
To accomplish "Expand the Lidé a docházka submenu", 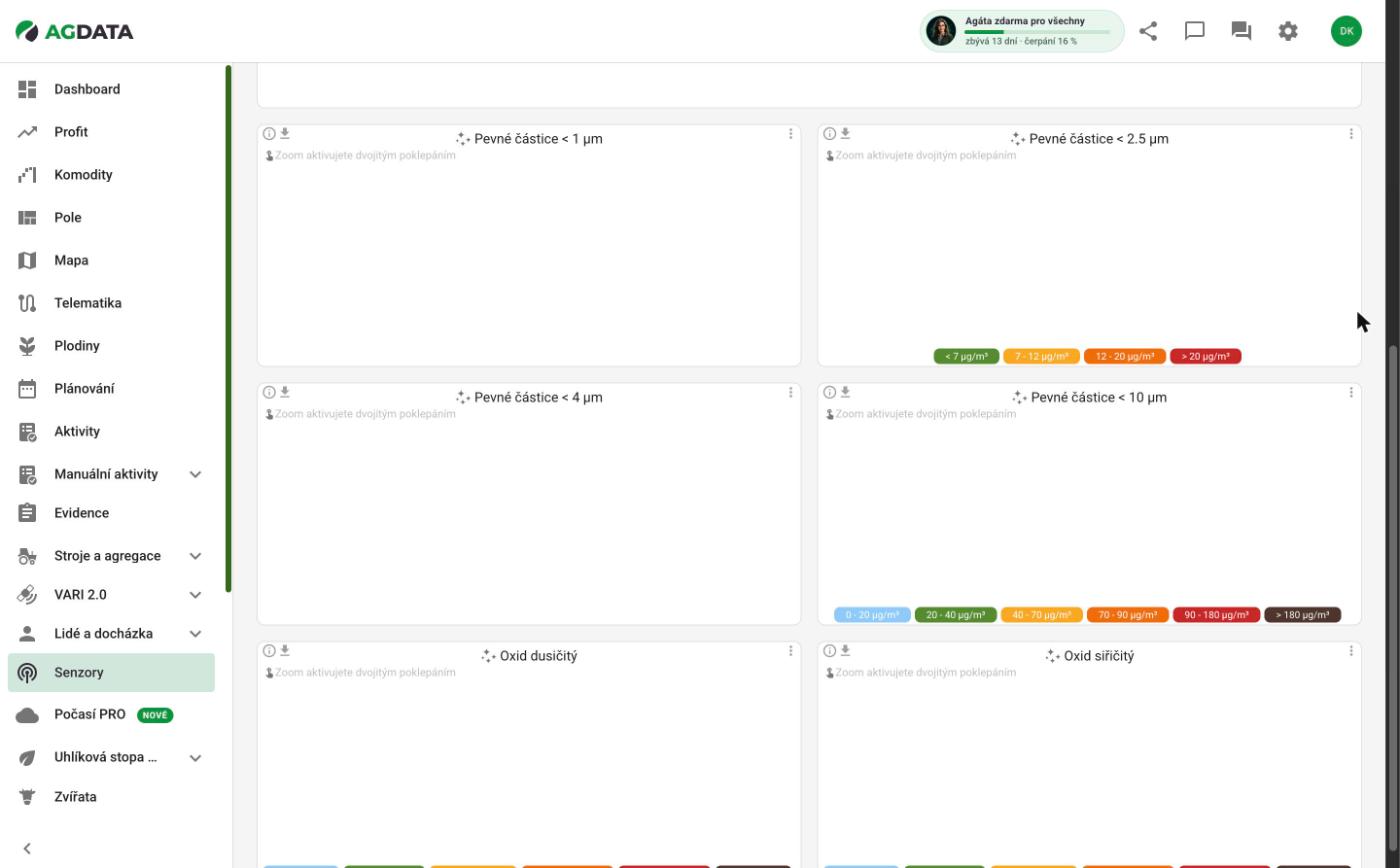I will [196, 634].
